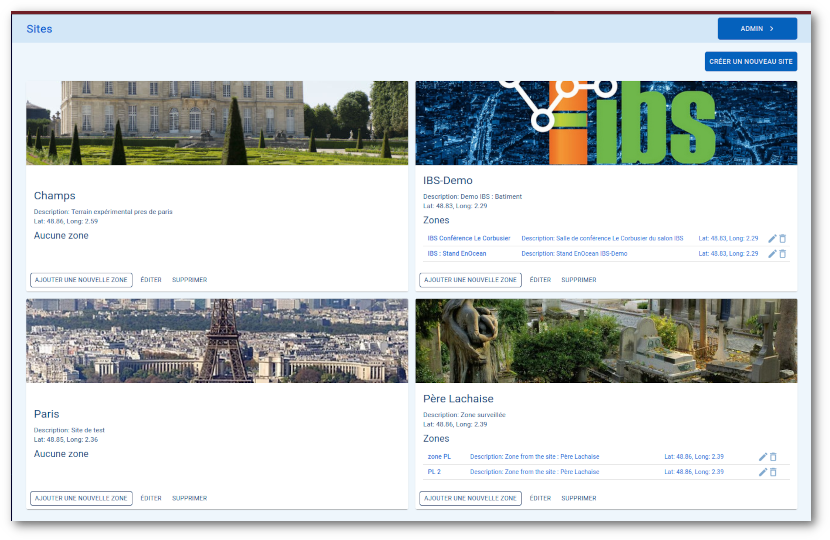This screenshot has height=540, width=830.
Task: Add a new zone to Champs site
Action: click(81, 280)
